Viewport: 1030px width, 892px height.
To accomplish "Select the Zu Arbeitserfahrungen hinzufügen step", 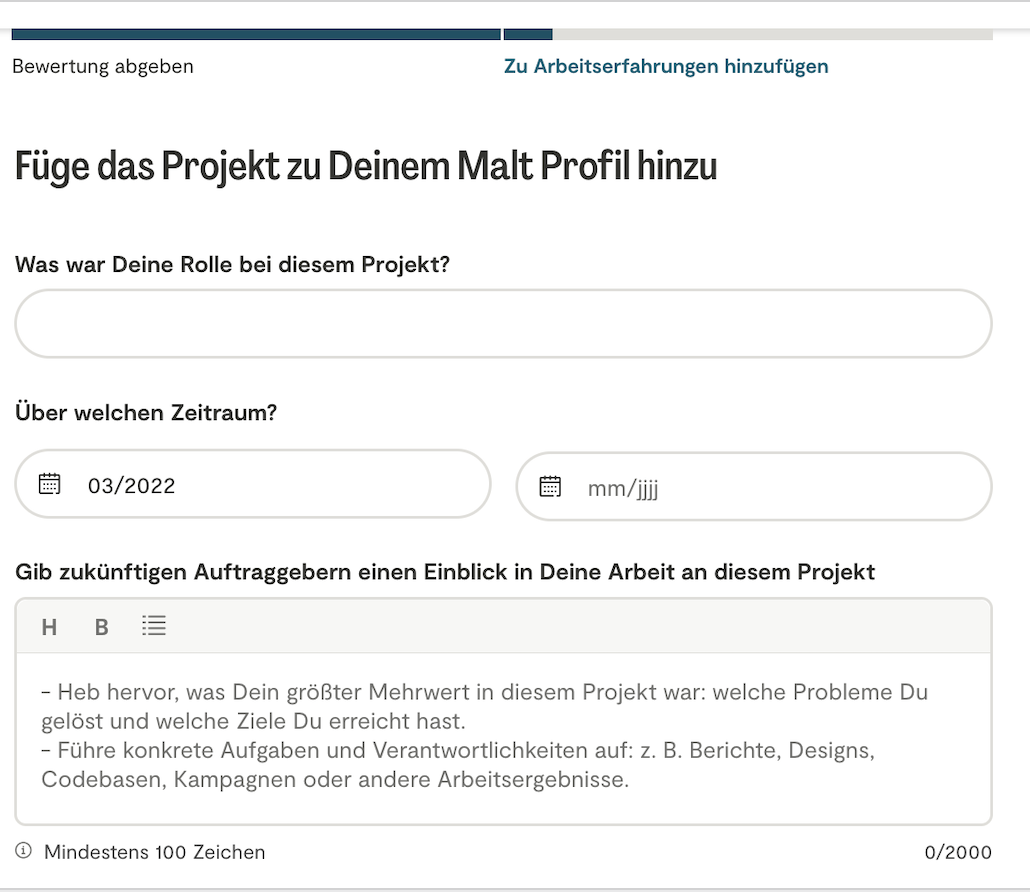I will pyautogui.click(x=666, y=67).
